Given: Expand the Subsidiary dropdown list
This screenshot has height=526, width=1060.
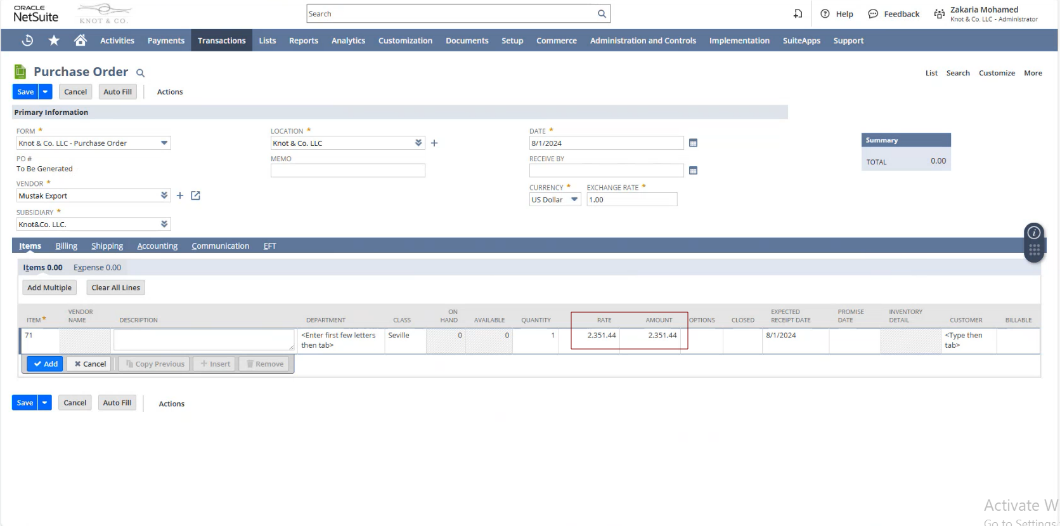Looking at the screenshot, I should click(163, 224).
